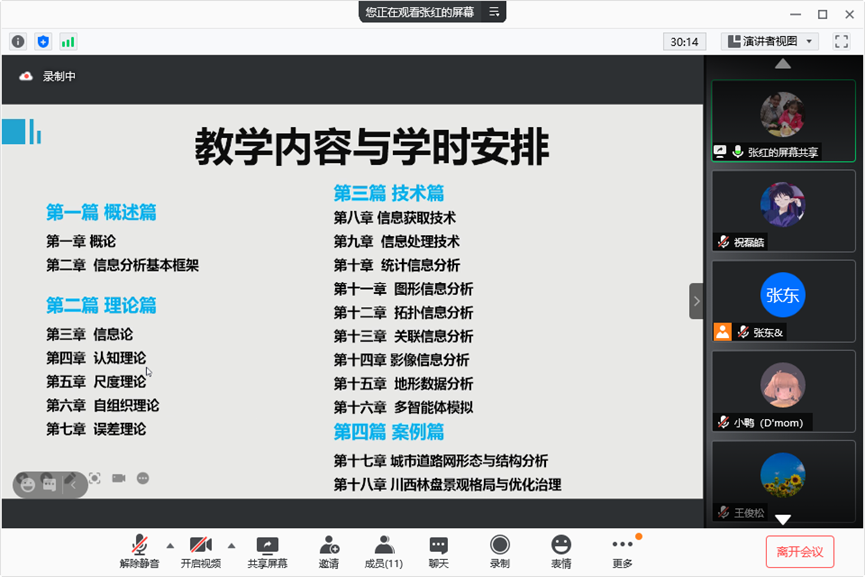Image resolution: width=865 pixels, height=577 pixels.
Task: Open the meeting info icon
Action: click(x=18, y=41)
